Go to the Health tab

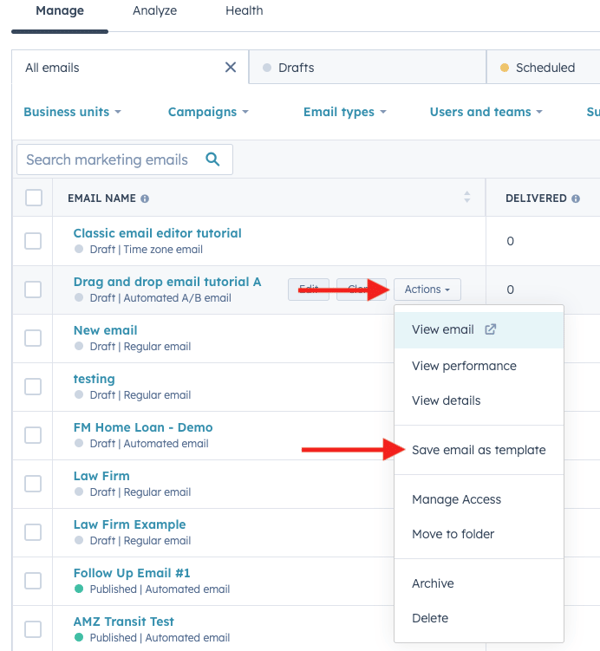point(244,11)
